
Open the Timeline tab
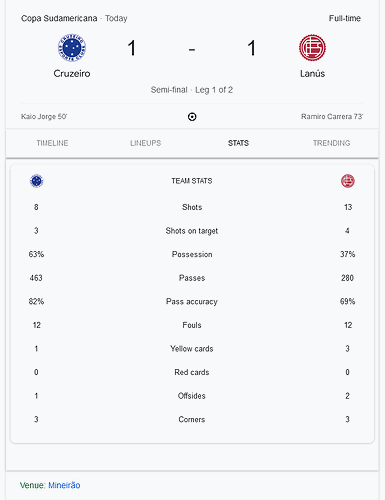click(52, 143)
